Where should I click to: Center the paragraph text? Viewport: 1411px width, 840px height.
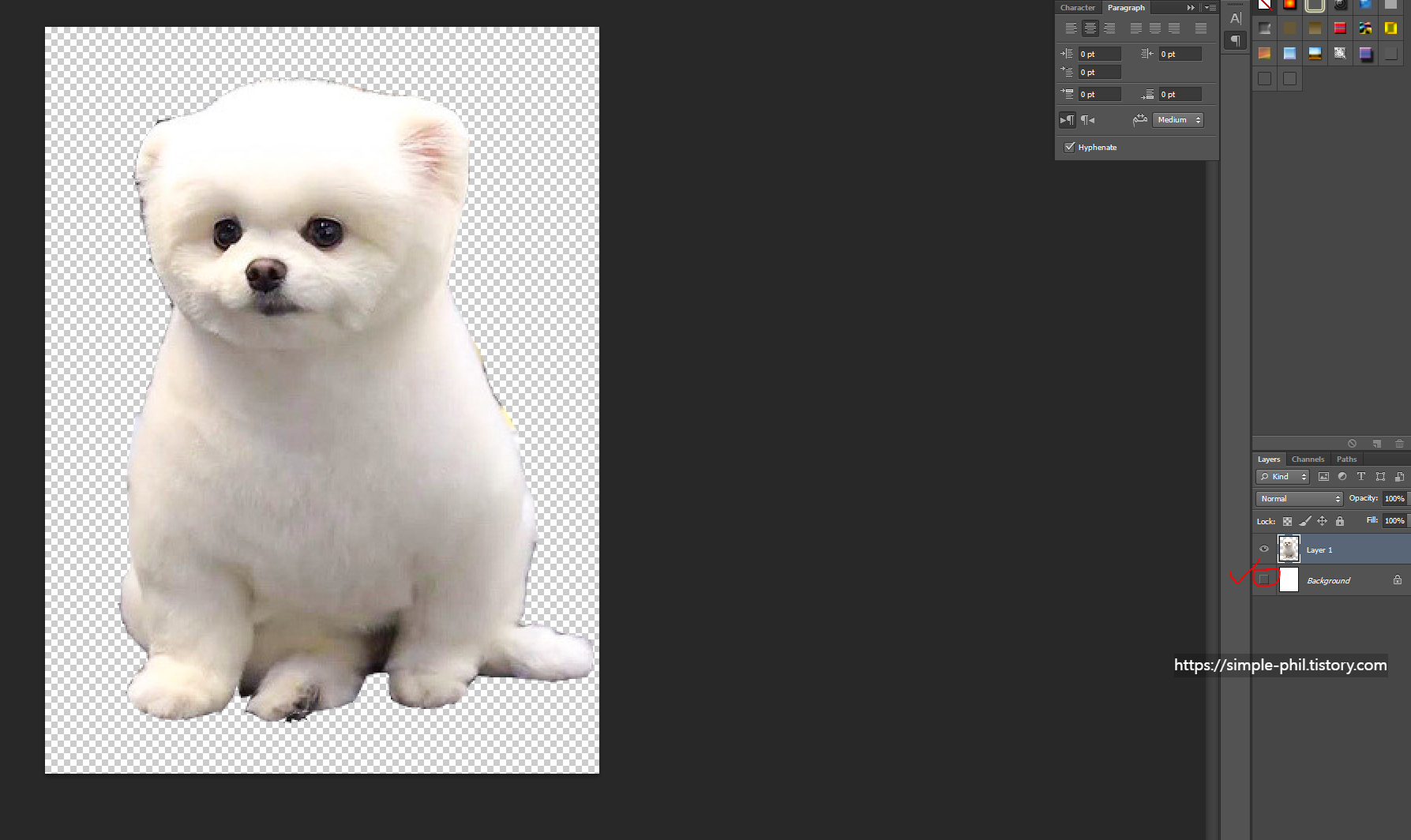point(1090,28)
